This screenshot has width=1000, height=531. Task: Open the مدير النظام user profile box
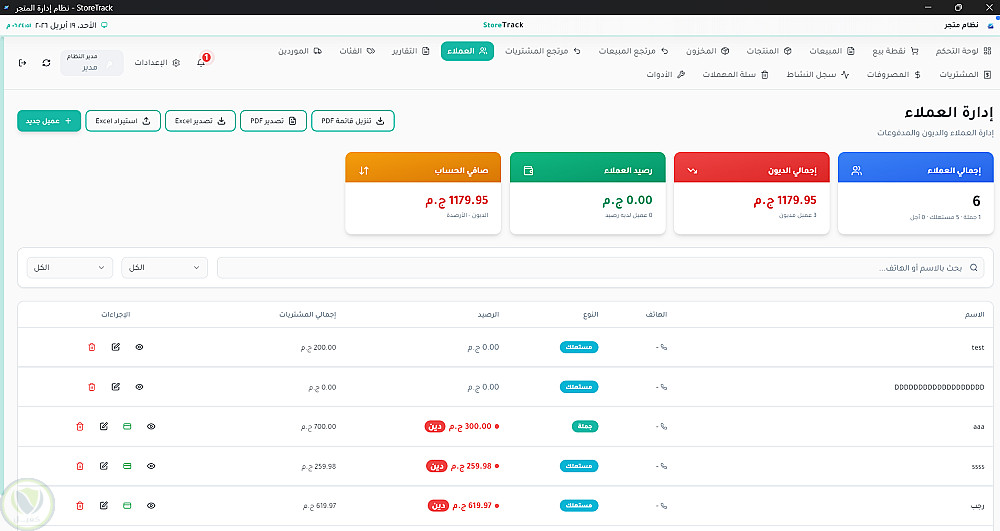[x=91, y=62]
